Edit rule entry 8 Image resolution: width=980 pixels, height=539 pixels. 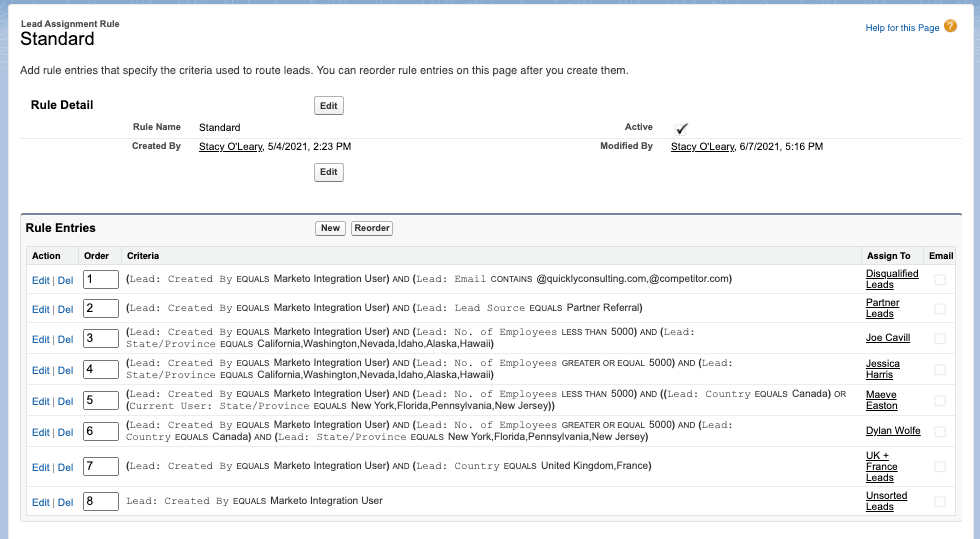click(41, 502)
